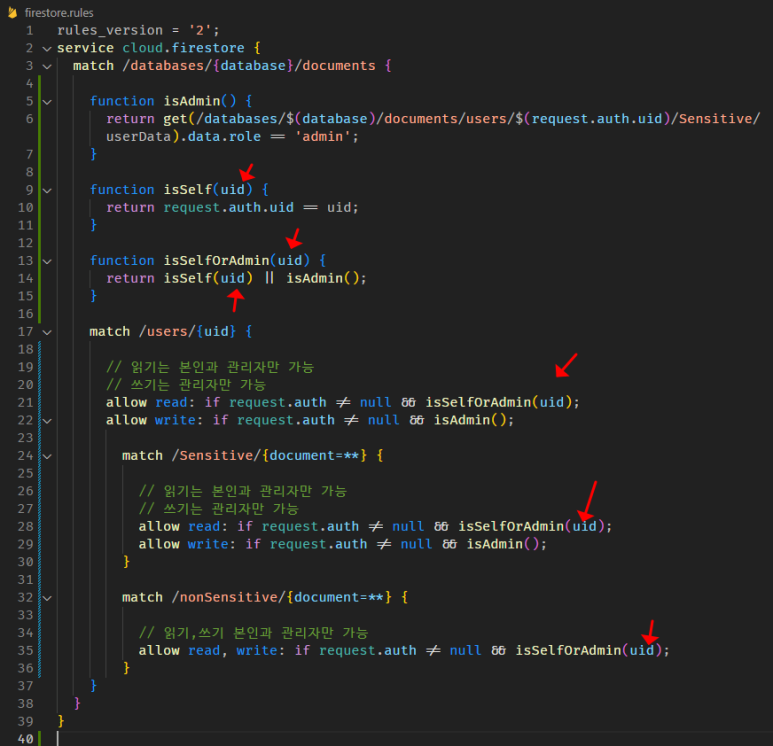This screenshot has width=773, height=746.
Task: Click {database} in the match path on line 3
Action: coord(253,66)
